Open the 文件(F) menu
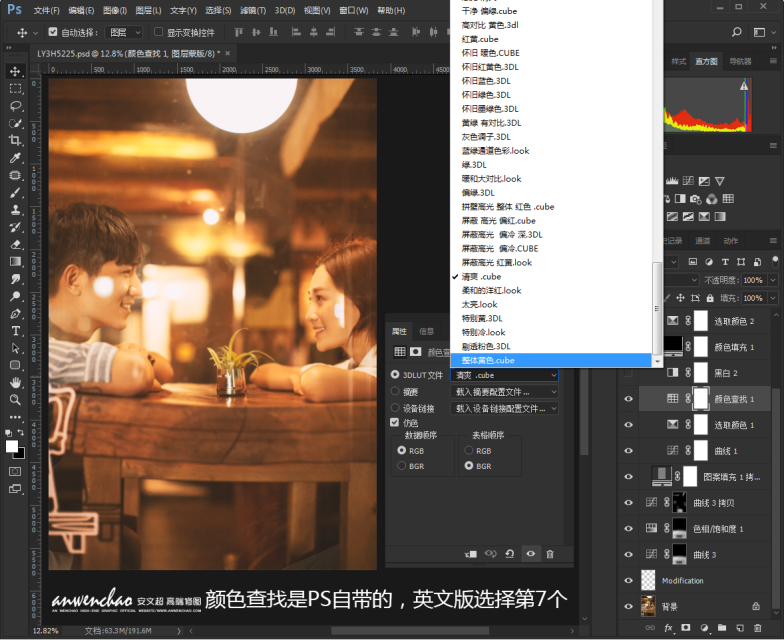The height and width of the screenshot is (640, 784). (x=46, y=10)
